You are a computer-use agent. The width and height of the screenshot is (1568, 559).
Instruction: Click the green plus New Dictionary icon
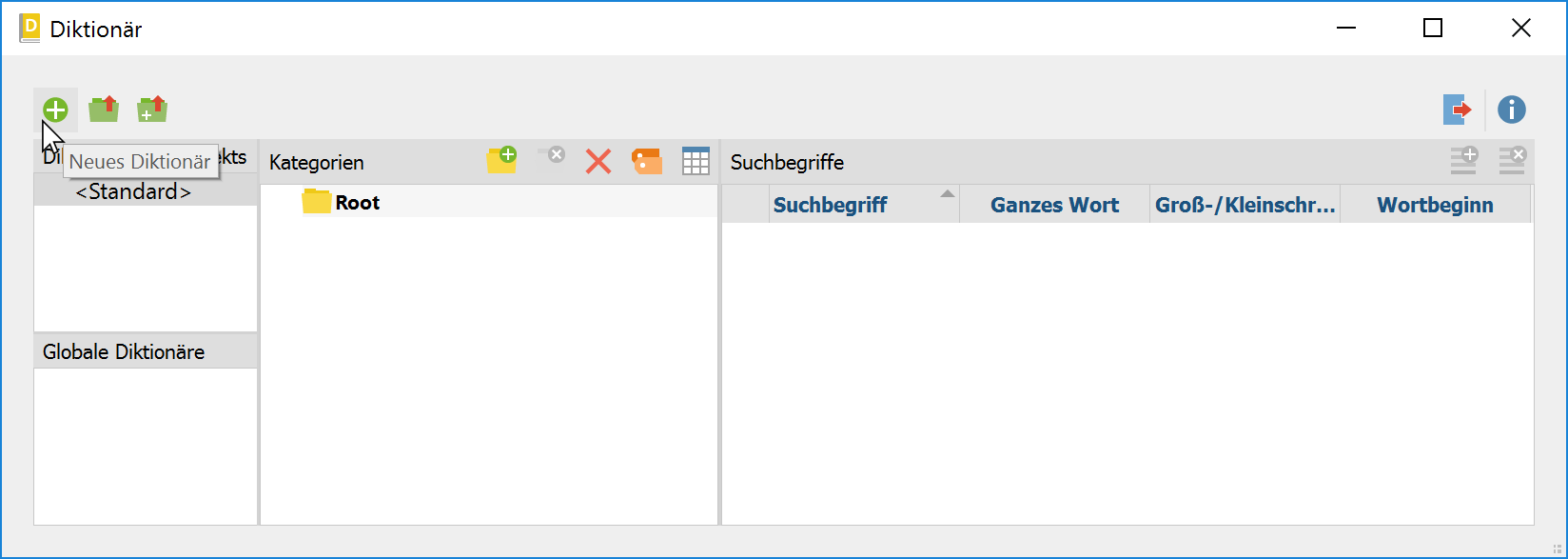pyautogui.click(x=55, y=110)
